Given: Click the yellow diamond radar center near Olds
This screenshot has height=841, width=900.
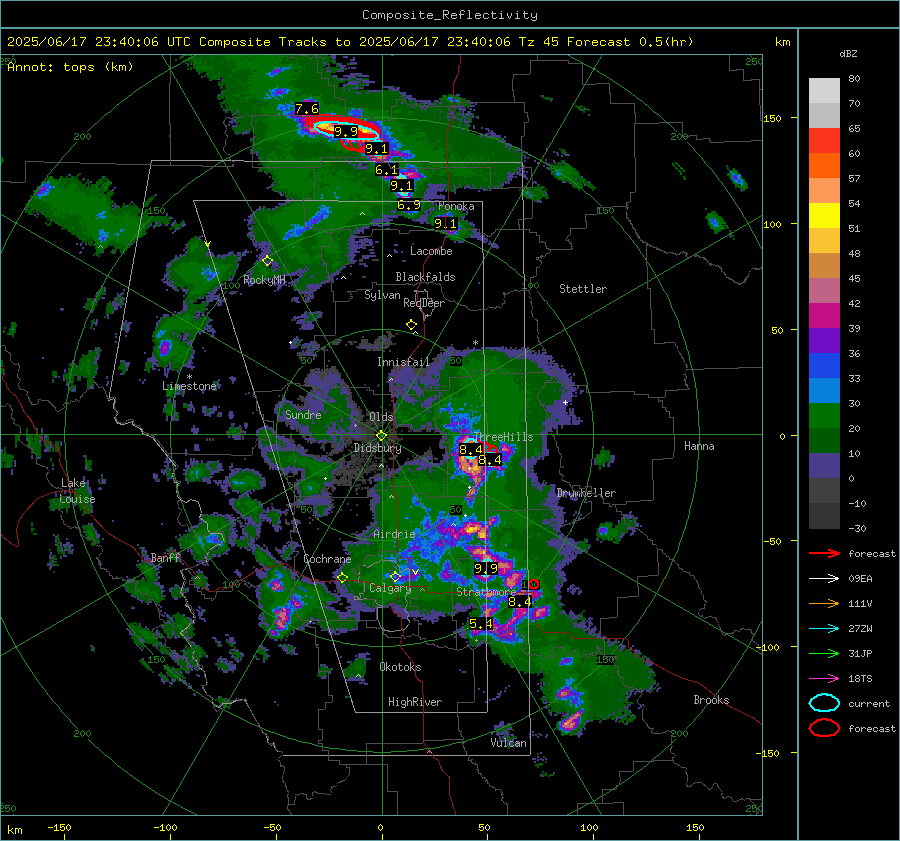Looking at the screenshot, I should (x=381, y=435).
